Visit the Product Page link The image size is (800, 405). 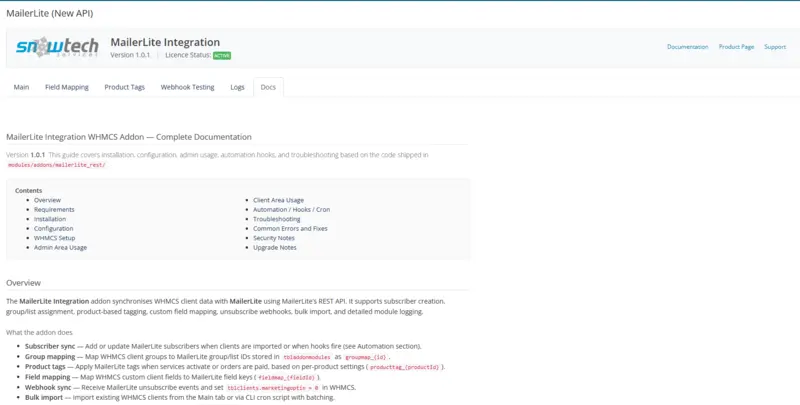(736, 47)
